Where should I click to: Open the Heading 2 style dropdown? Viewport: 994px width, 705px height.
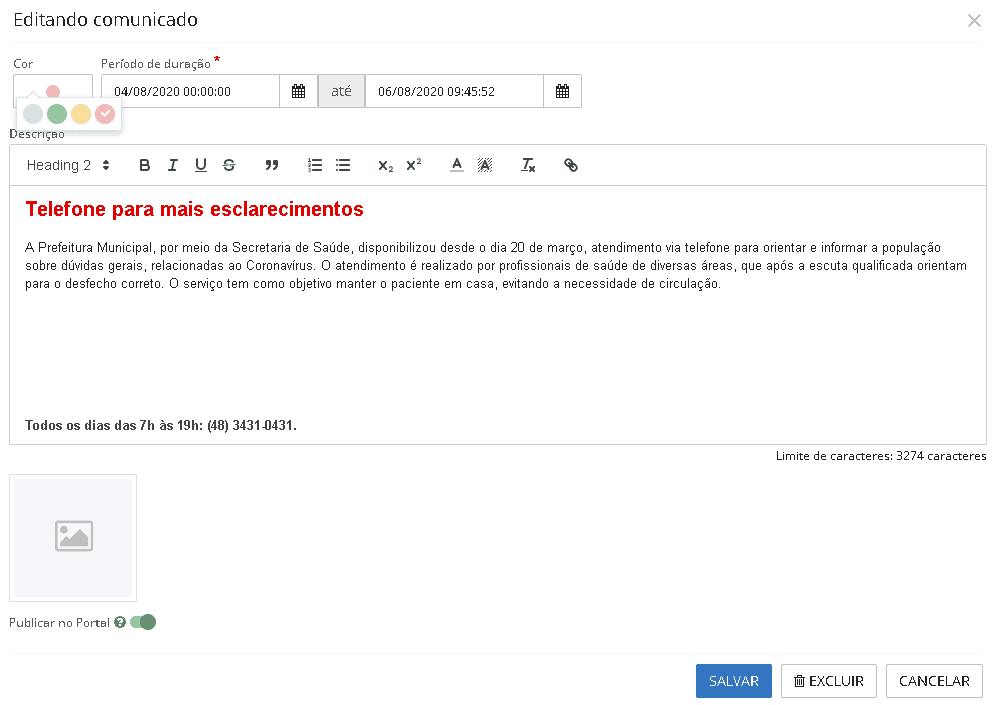67,165
